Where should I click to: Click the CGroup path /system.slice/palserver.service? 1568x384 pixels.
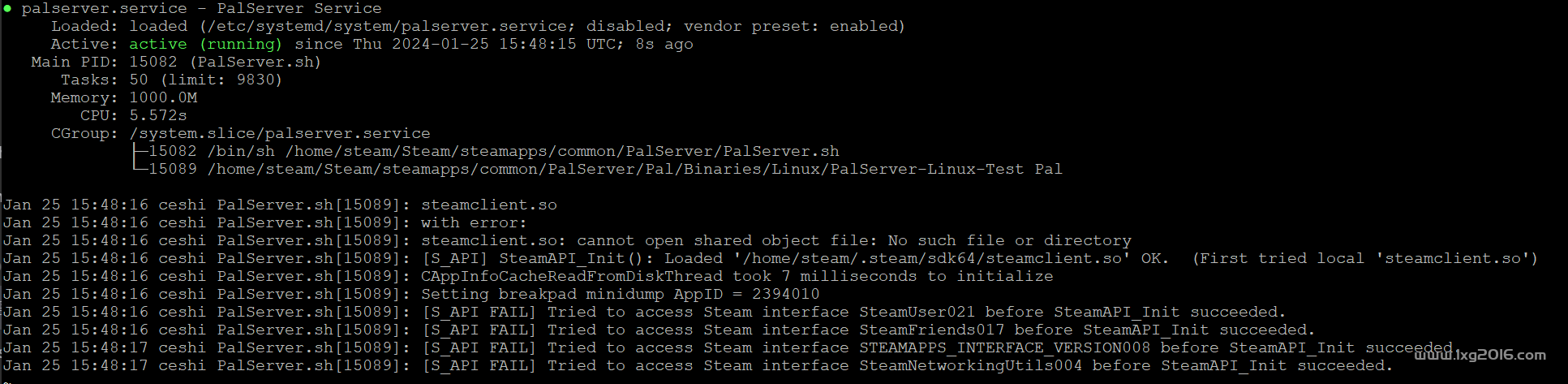pos(280,134)
